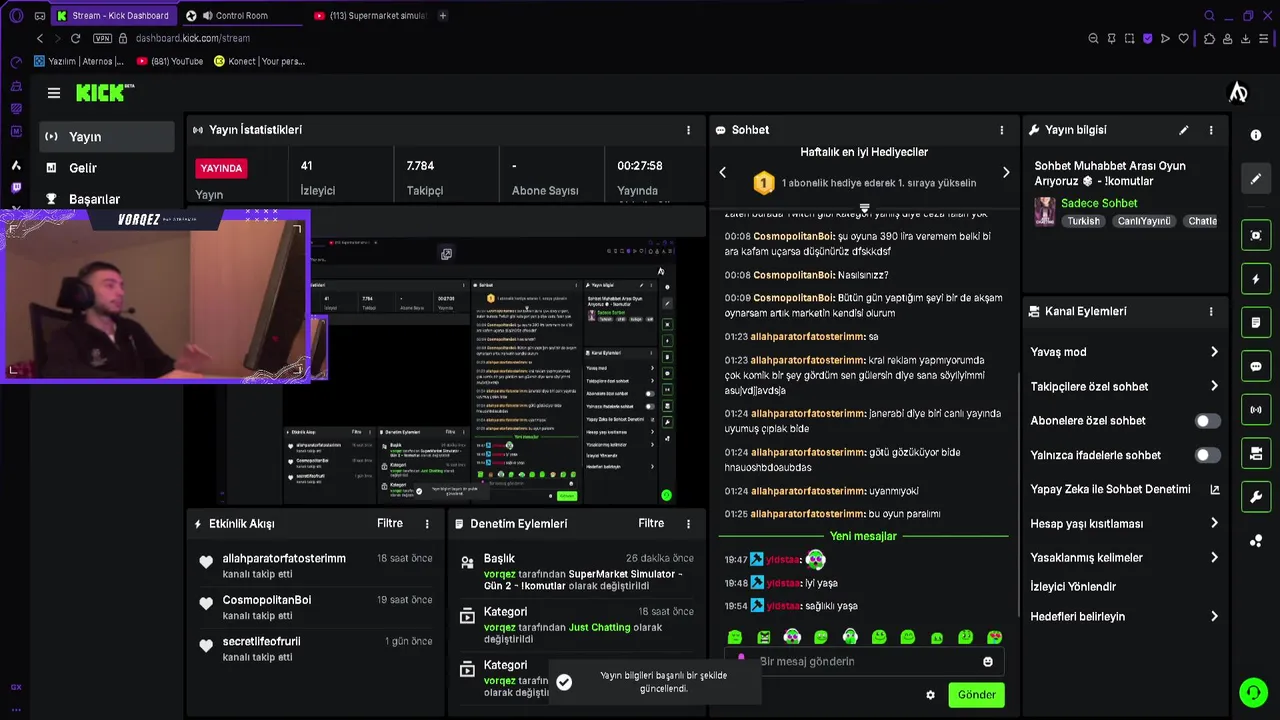This screenshot has width=1280, height=720.
Task: Open Yayın bilgisi three-dot menu
Action: 1211,130
